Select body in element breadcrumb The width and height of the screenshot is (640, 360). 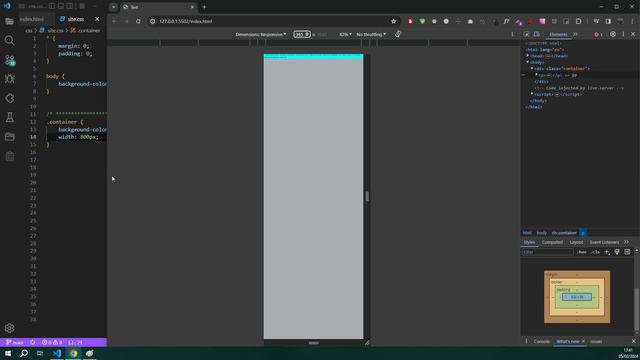tap(541, 233)
